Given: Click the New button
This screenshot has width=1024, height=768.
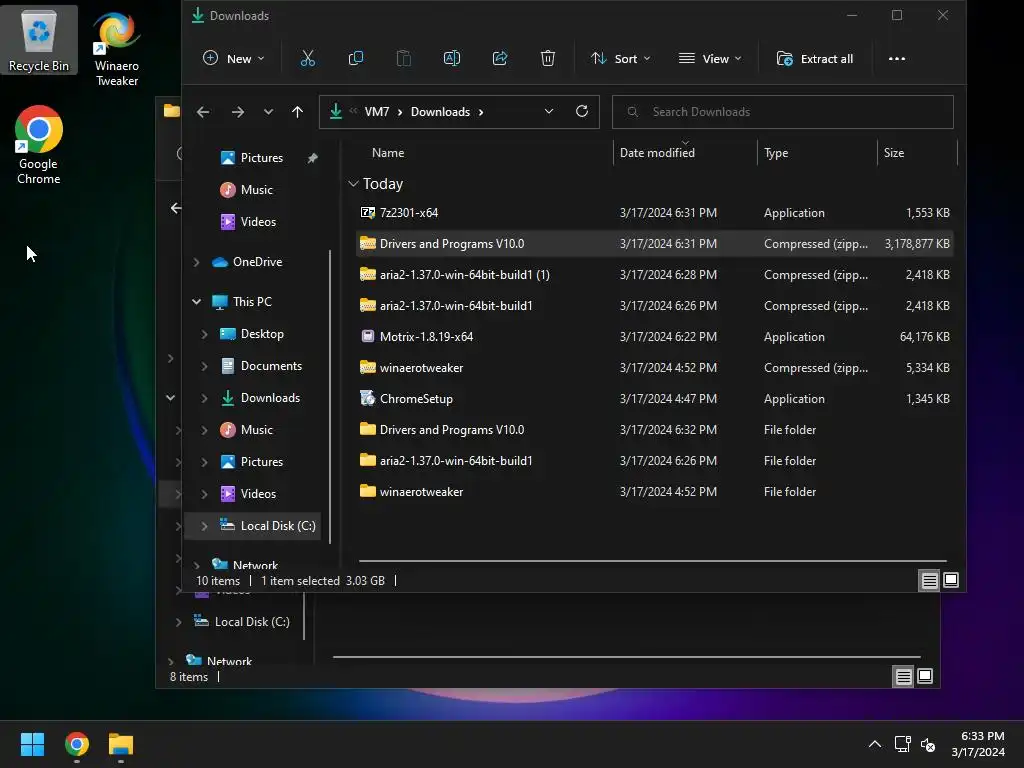Looking at the screenshot, I should [x=234, y=59].
